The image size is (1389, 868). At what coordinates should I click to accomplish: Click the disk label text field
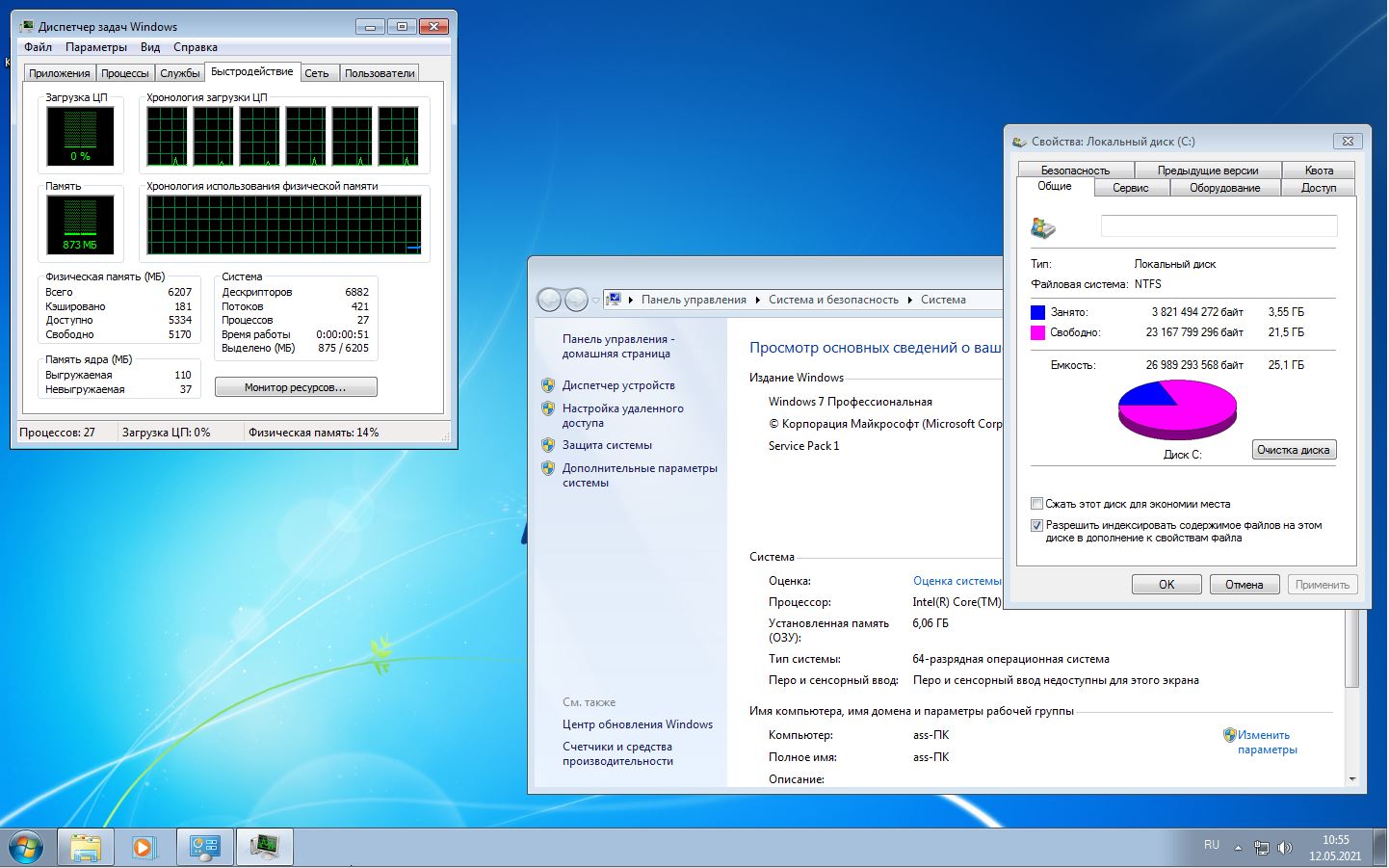click(x=1219, y=225)
